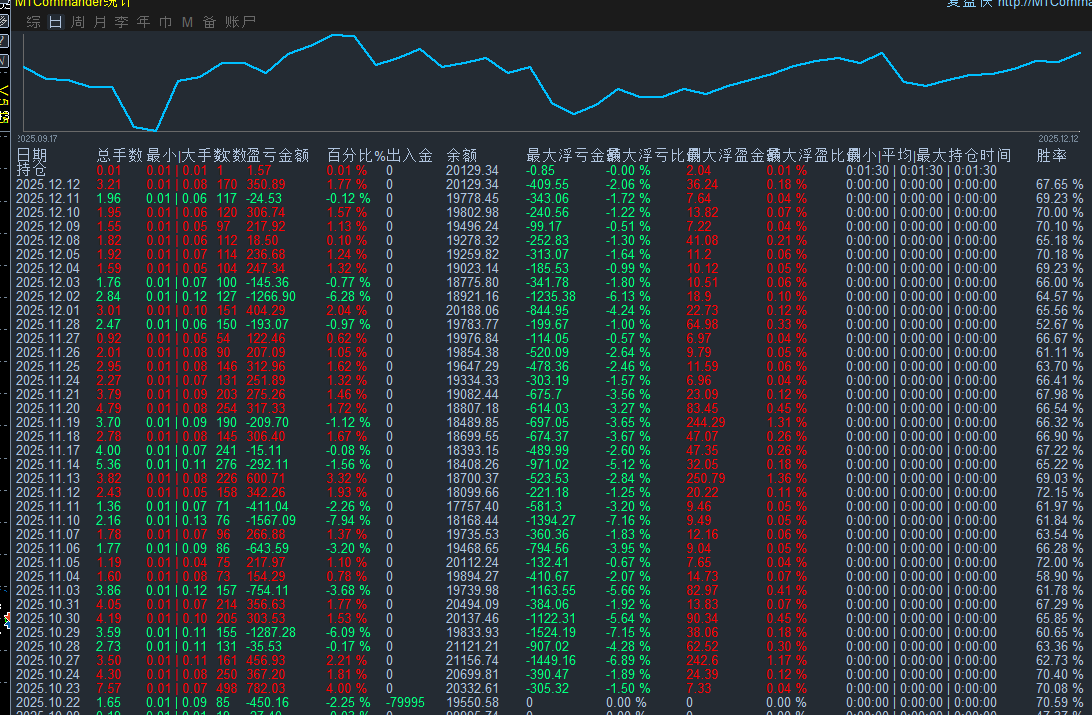The width and height of the screenshot is (1092, 715).
Task: Click the -79995 withdrawal amount cell
Action: pos(405,702)
